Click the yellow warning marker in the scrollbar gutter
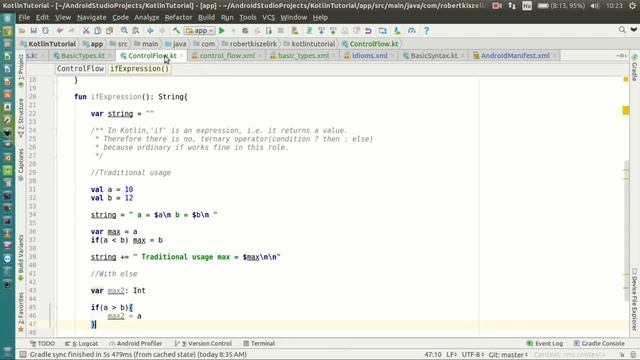Image resolution: width=640 pixels, height=360 pixels. coord(626,111)
